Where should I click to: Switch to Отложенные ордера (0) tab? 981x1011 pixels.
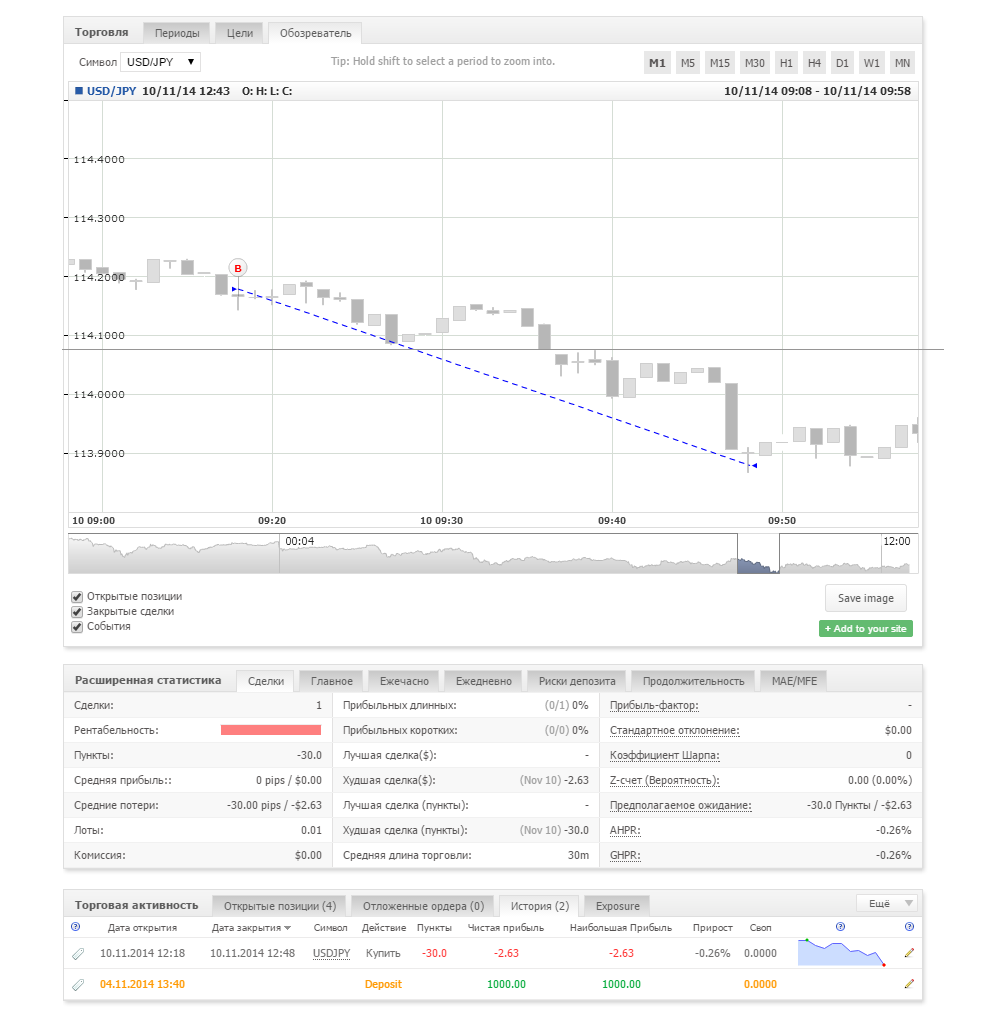coord(423,906)
